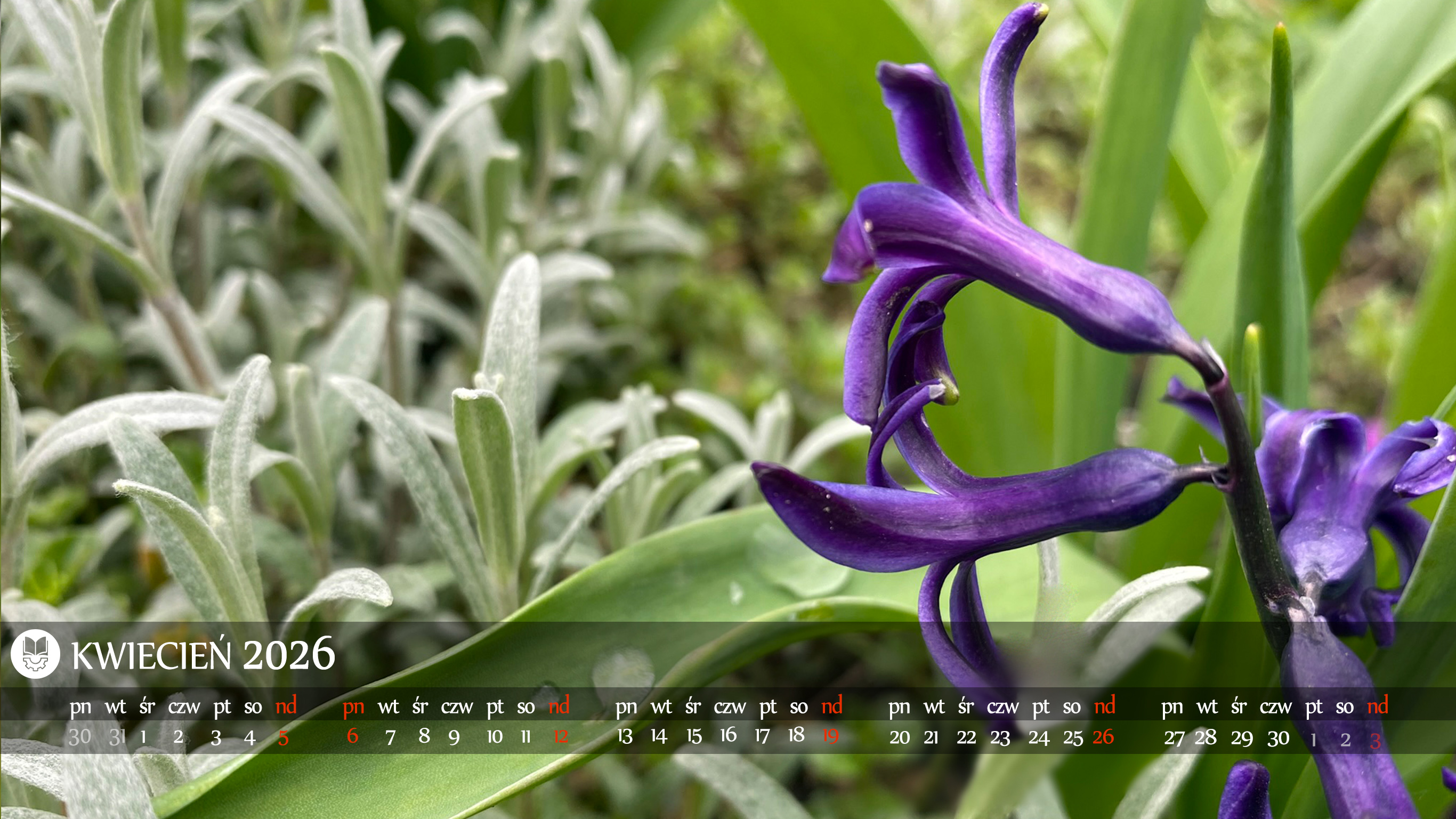Select date 15 on the calendar
The height and width of the screenshot is (819, 1456).
(693, 736)
